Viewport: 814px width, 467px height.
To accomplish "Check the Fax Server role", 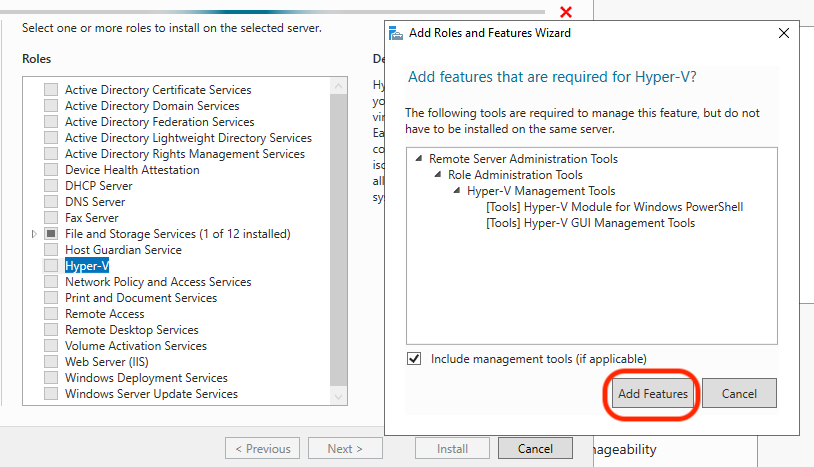I will pyautogui.click(x=51, y=217).
